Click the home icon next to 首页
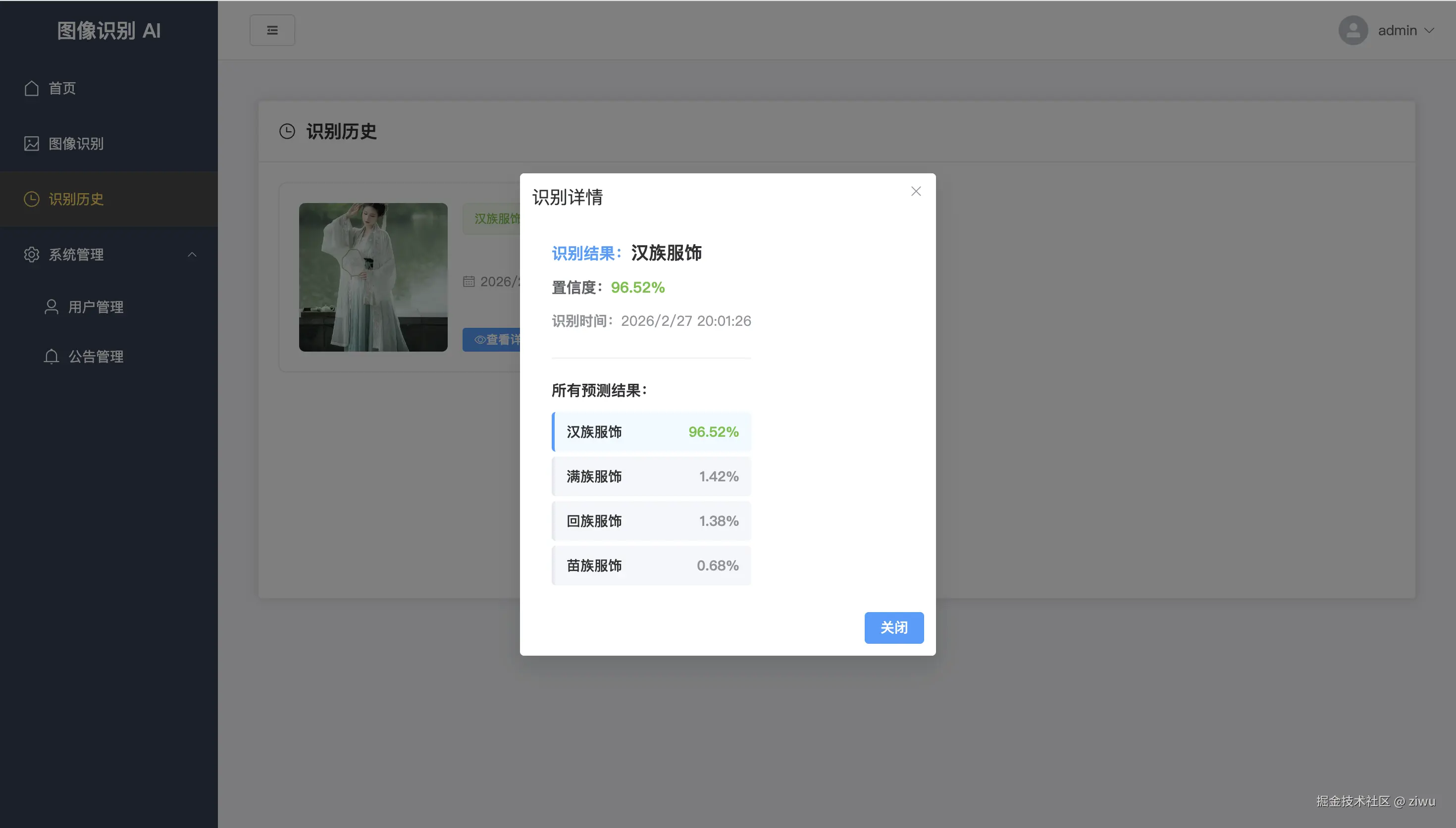 pyautogui.click(x=31, y=88)
